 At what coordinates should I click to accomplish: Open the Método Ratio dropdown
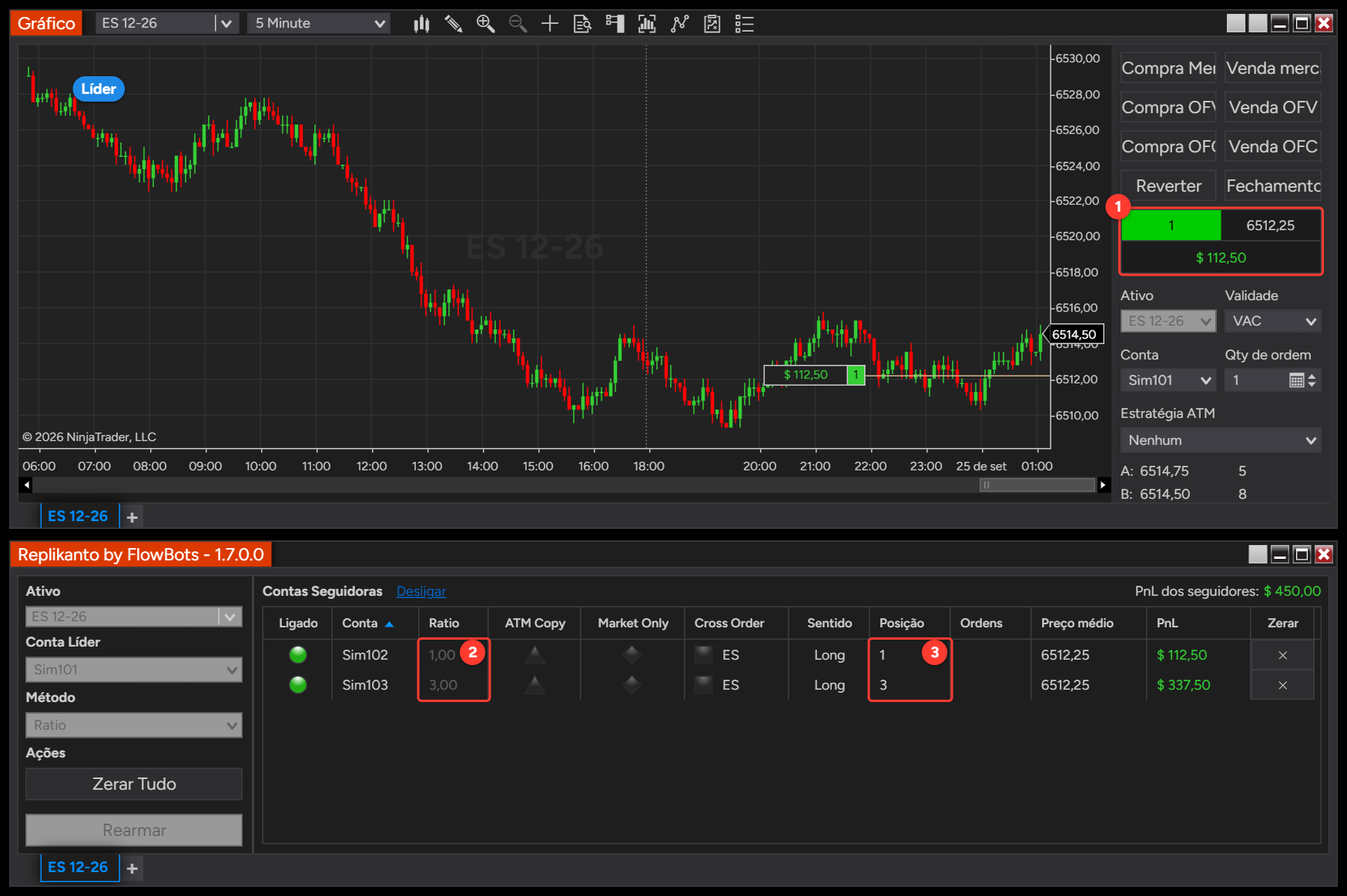click(x=134, y=725)
